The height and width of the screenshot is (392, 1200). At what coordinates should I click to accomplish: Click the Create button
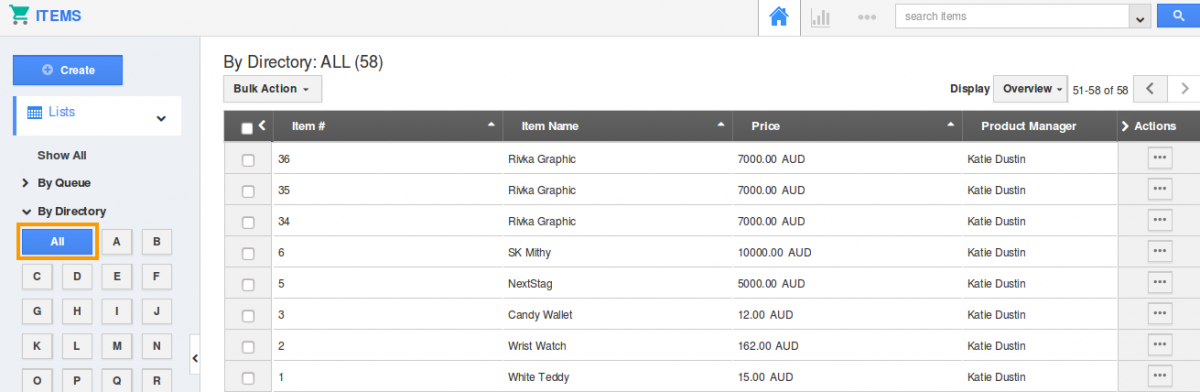pos(68,70)
